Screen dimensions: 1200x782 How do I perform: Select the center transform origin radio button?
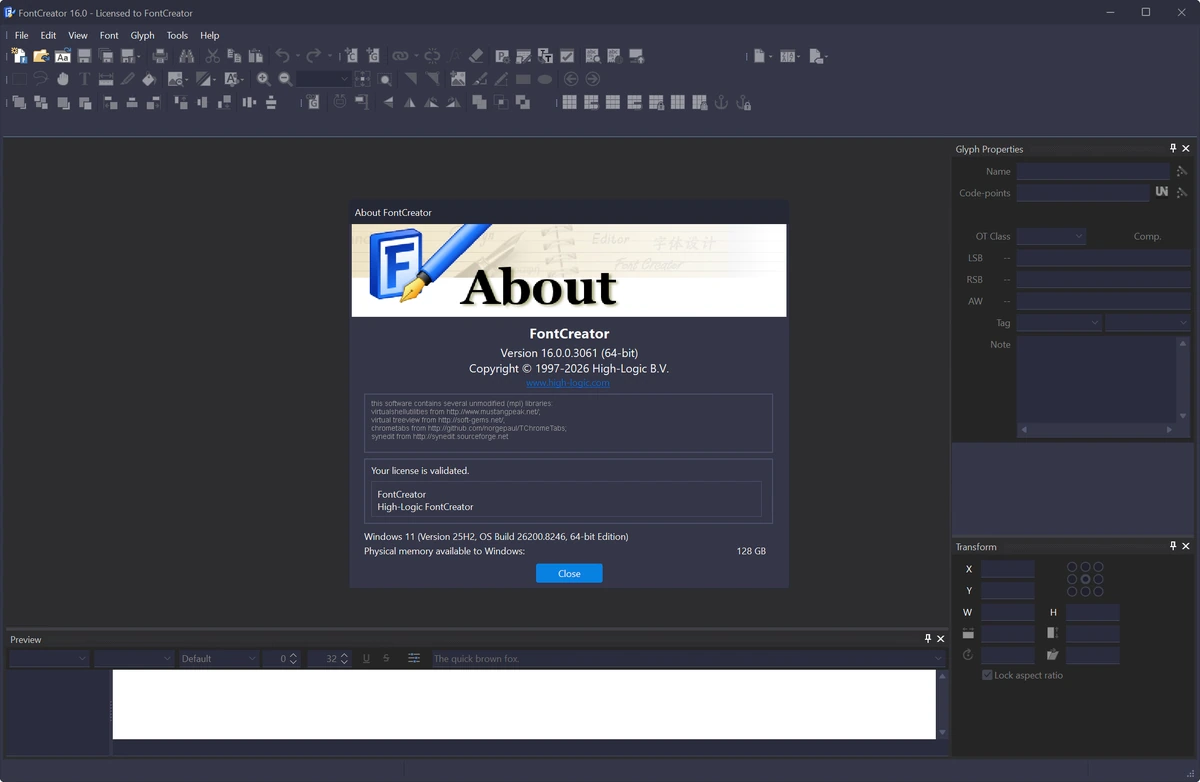(1085, 579)
